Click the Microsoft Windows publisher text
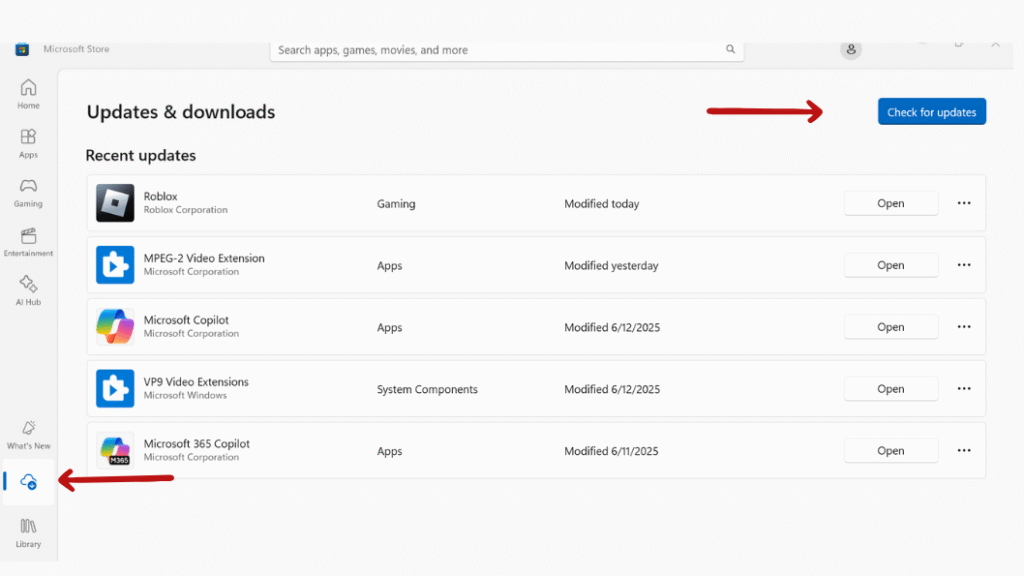The height and width of the screenshot is (576, 1024). 185,395
